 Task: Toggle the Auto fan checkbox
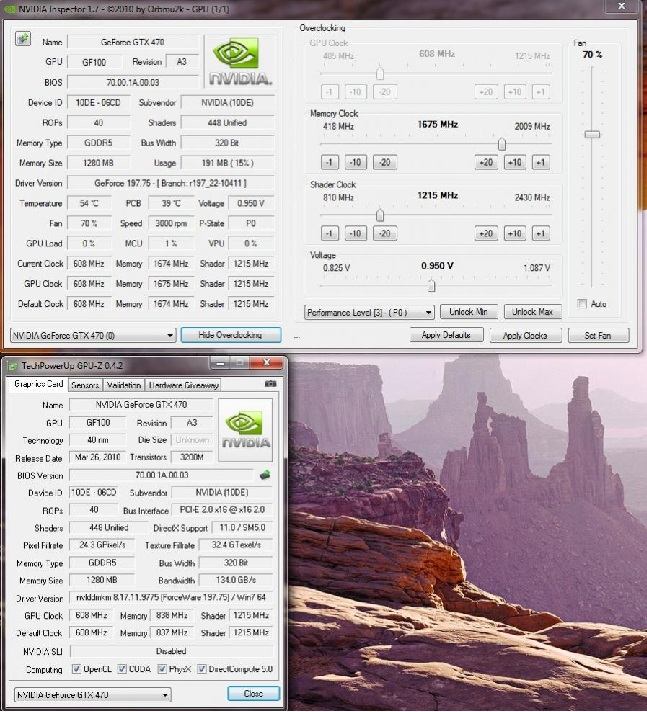coord(582,303)
